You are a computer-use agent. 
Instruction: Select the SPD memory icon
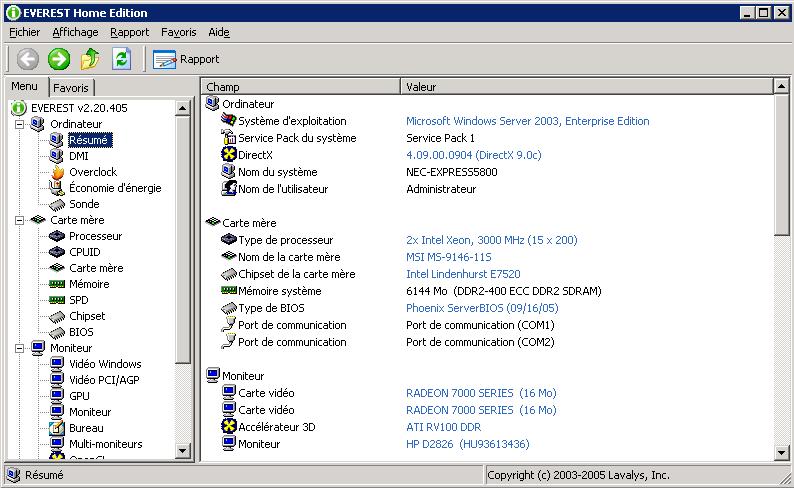[x=57, y=300]
